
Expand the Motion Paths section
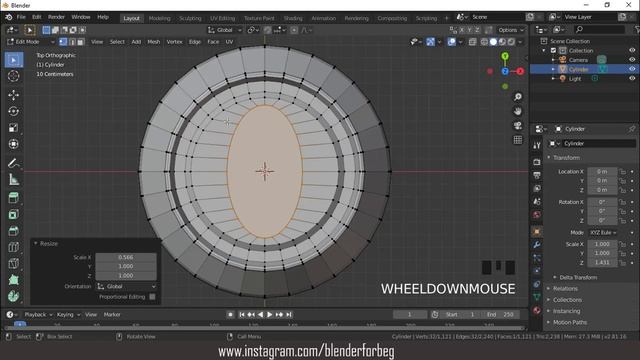pyautogui.click(x=570, y=322)
